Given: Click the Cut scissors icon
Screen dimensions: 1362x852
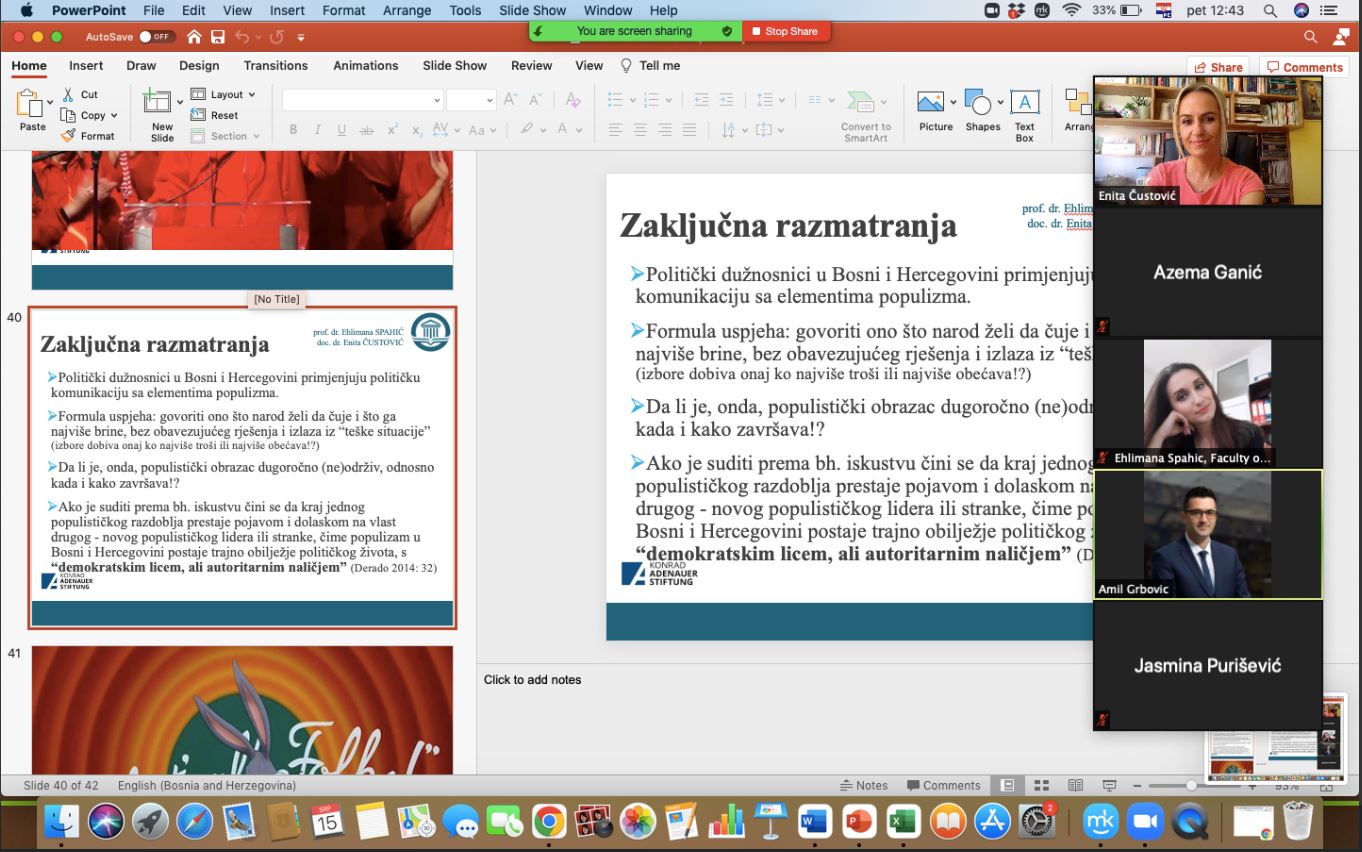Looking at the screenshot, I should point(68,94).
